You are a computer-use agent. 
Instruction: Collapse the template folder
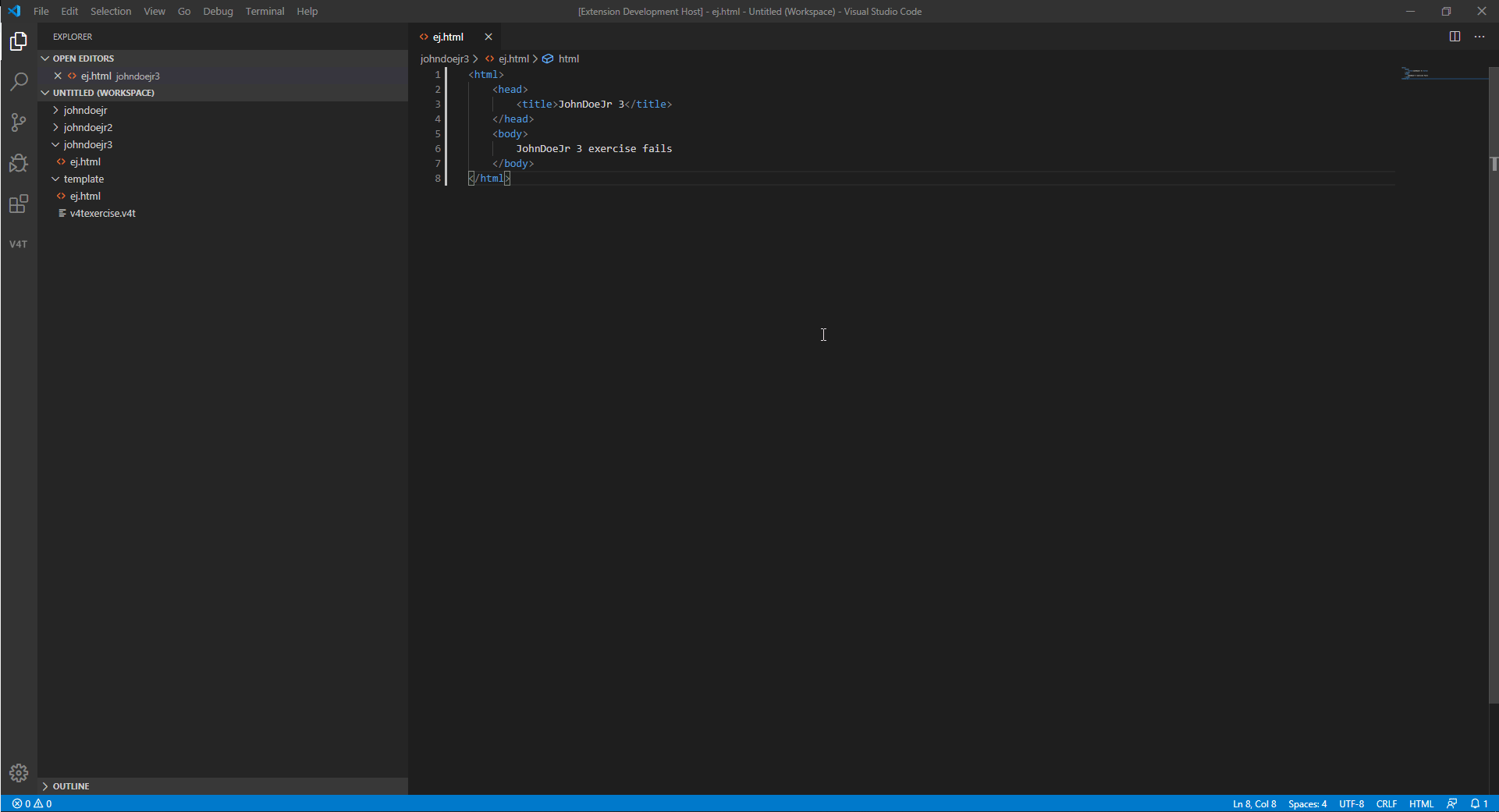(x=55, y=179)
